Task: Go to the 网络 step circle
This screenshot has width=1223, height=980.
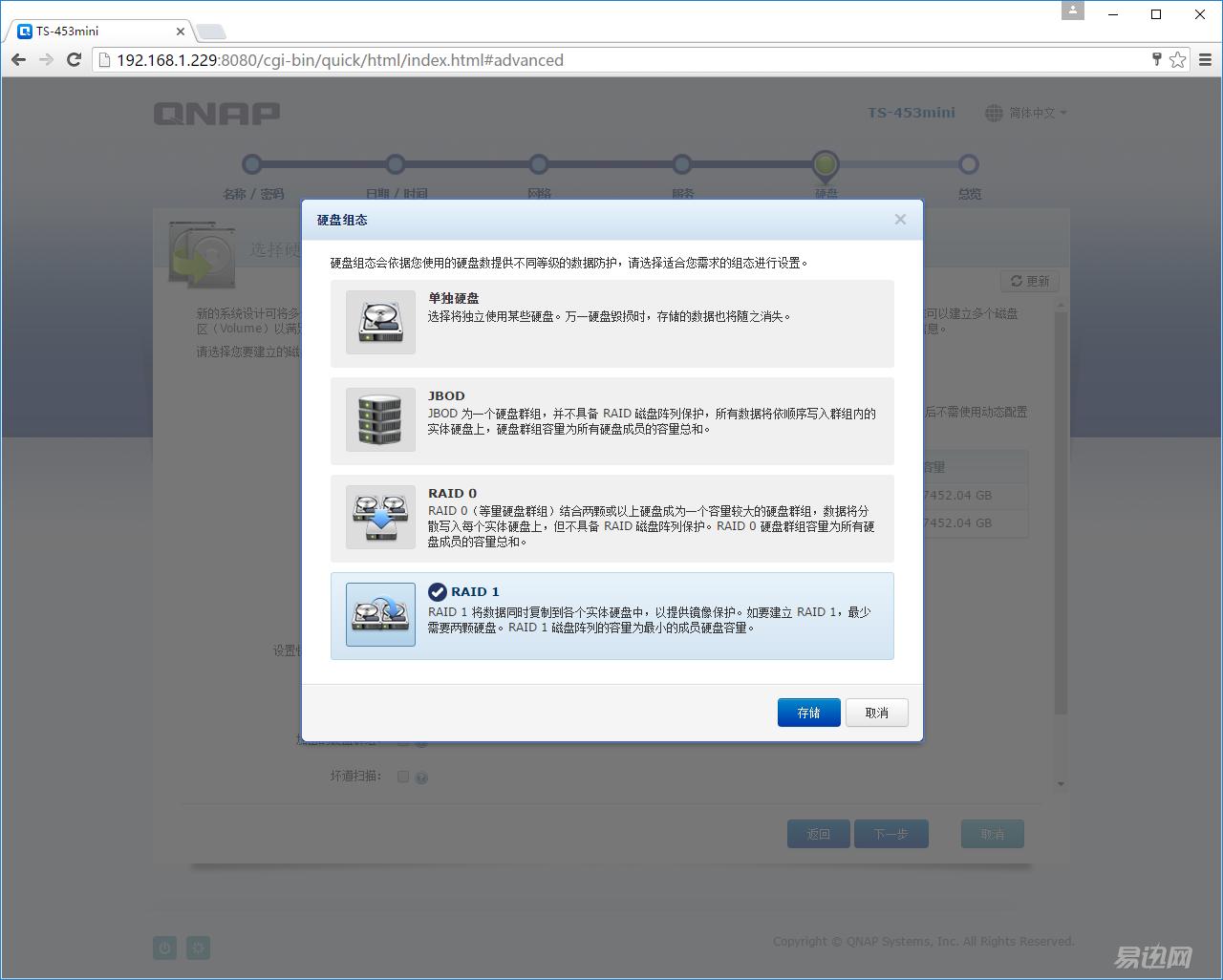Action: (539, 164)
